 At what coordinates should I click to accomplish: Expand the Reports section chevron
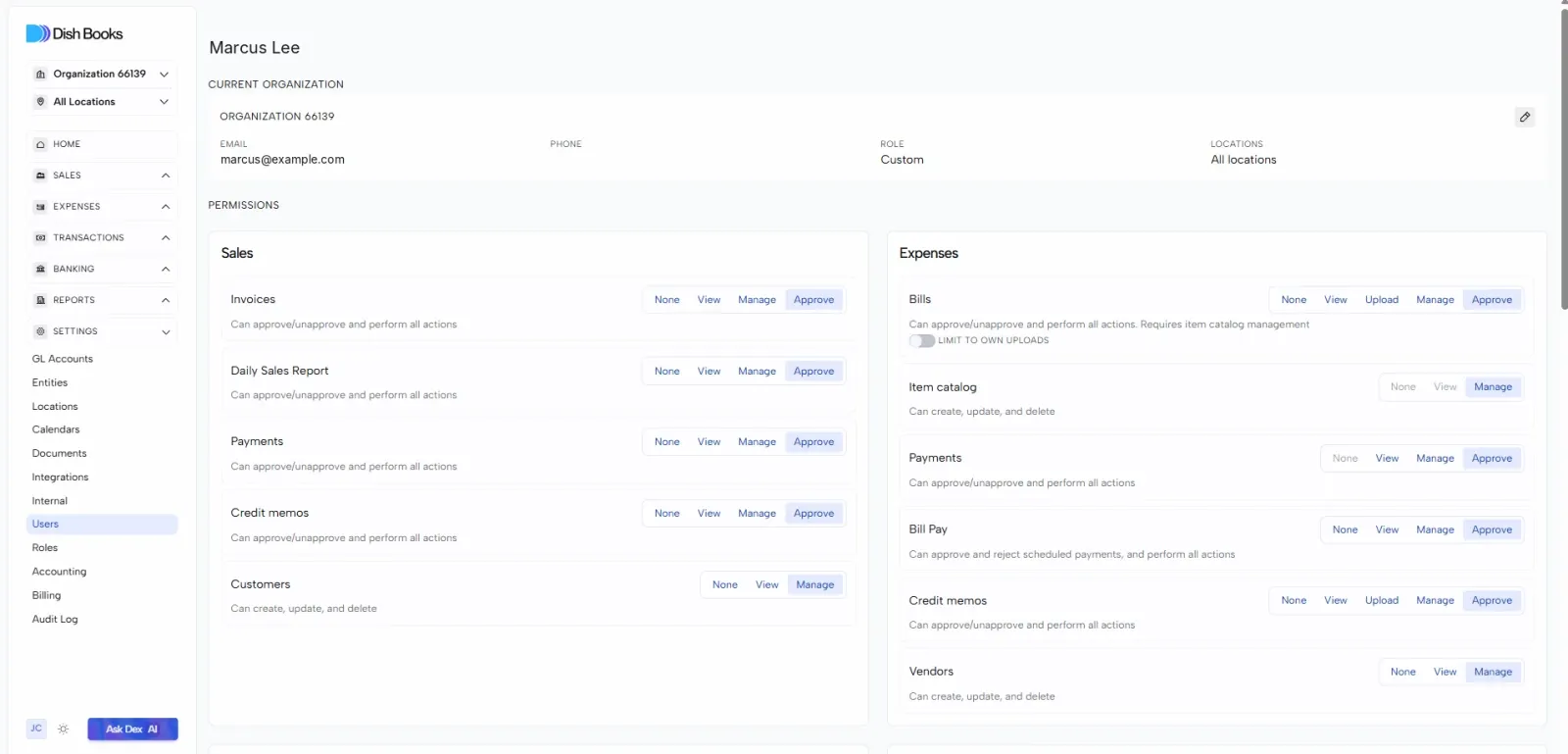pos(166,300)
